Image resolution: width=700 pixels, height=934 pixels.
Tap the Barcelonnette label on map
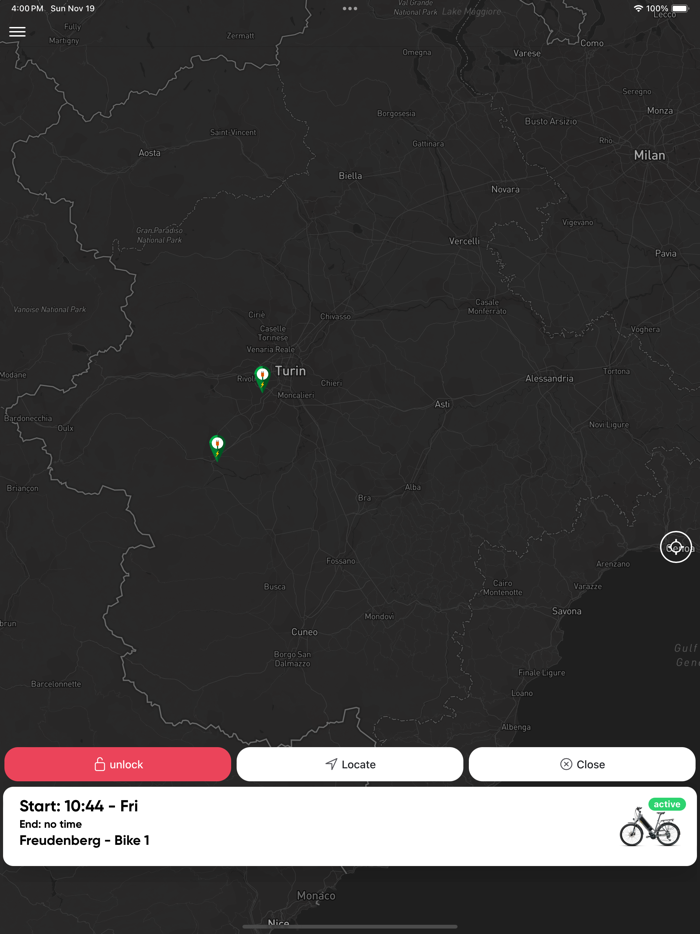56,684
